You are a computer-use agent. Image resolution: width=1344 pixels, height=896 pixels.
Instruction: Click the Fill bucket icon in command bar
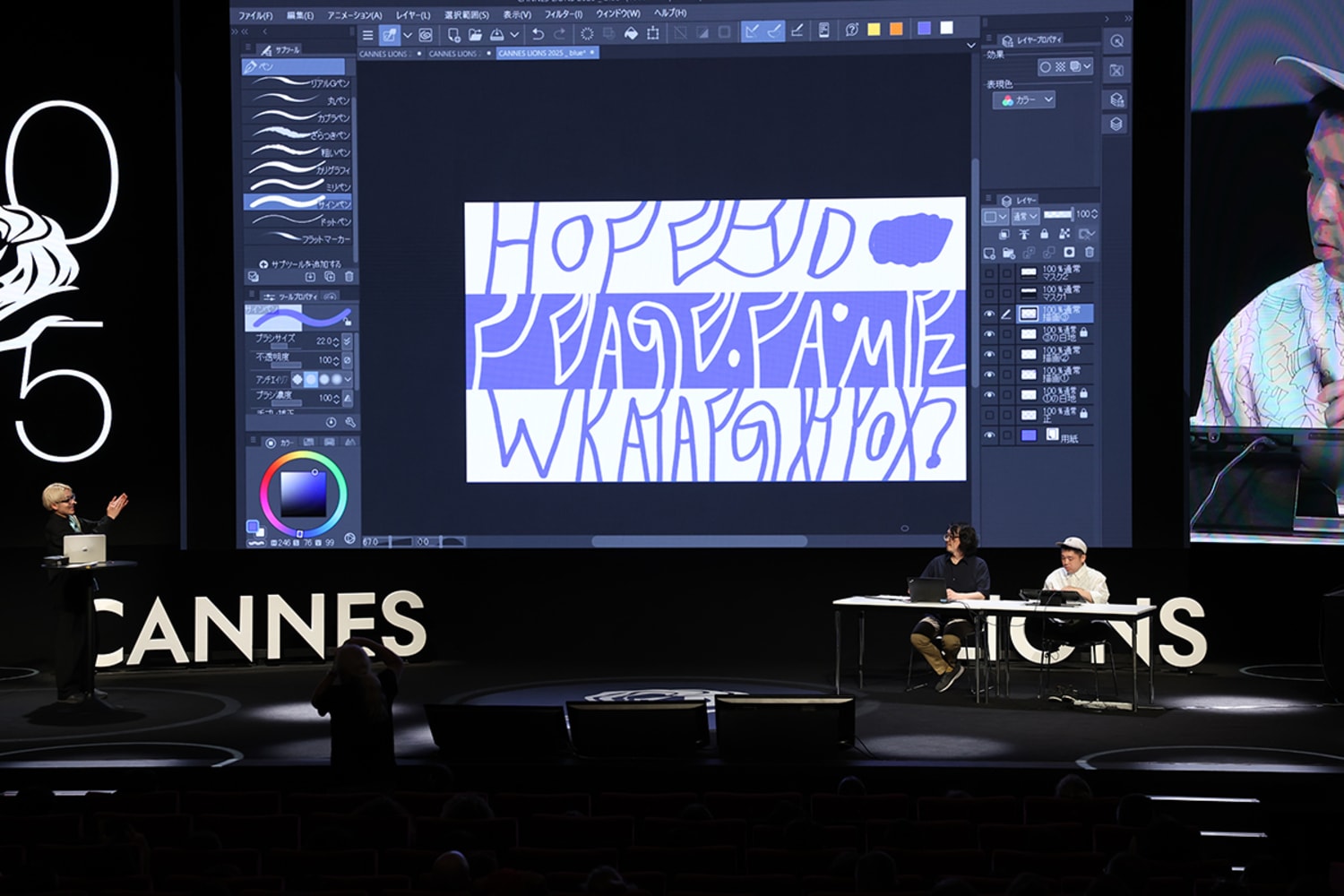click(x=631, y=33)
